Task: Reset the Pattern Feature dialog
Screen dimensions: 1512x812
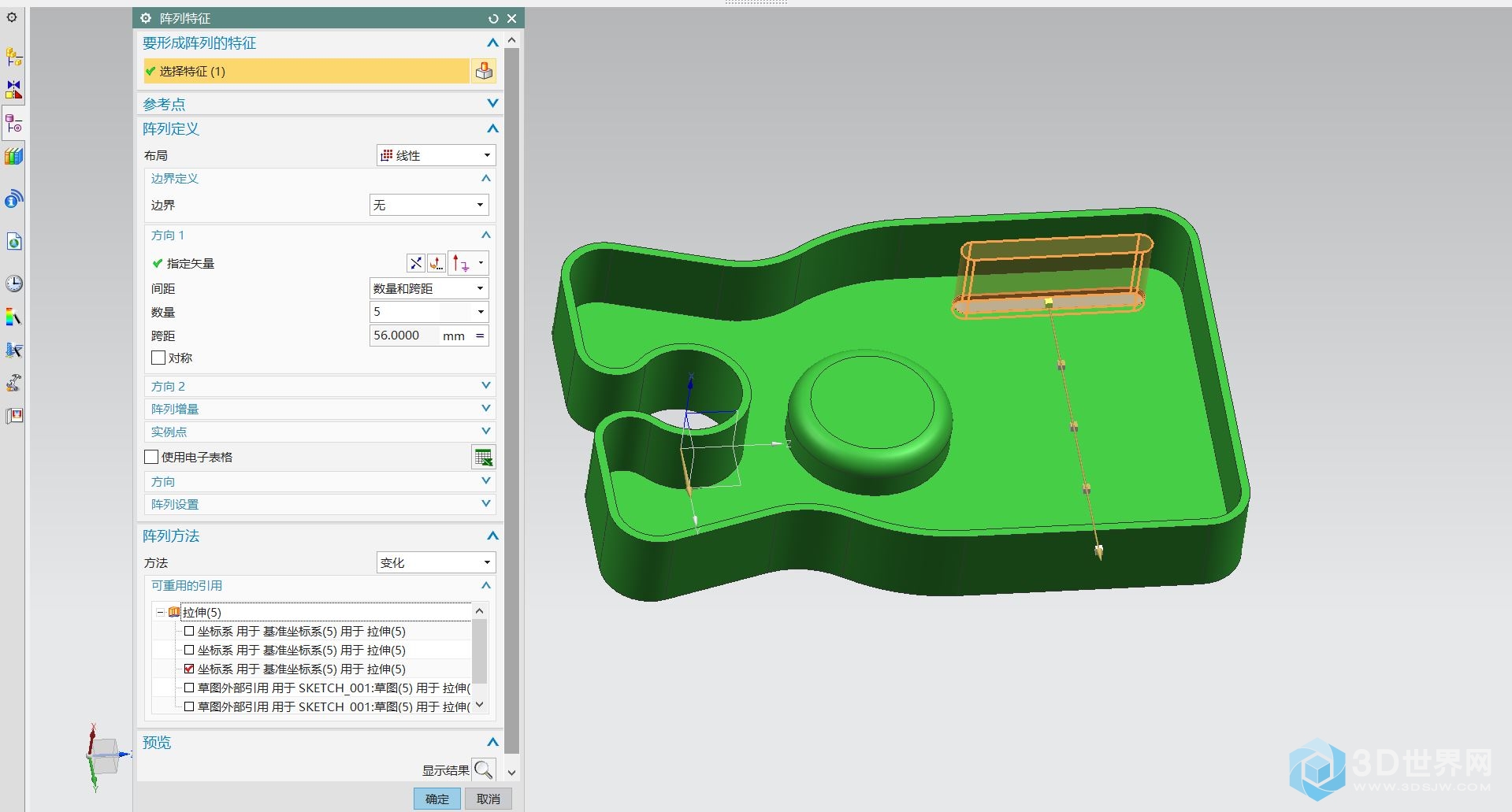Action: pyautogui.click(x=493, y=18)
